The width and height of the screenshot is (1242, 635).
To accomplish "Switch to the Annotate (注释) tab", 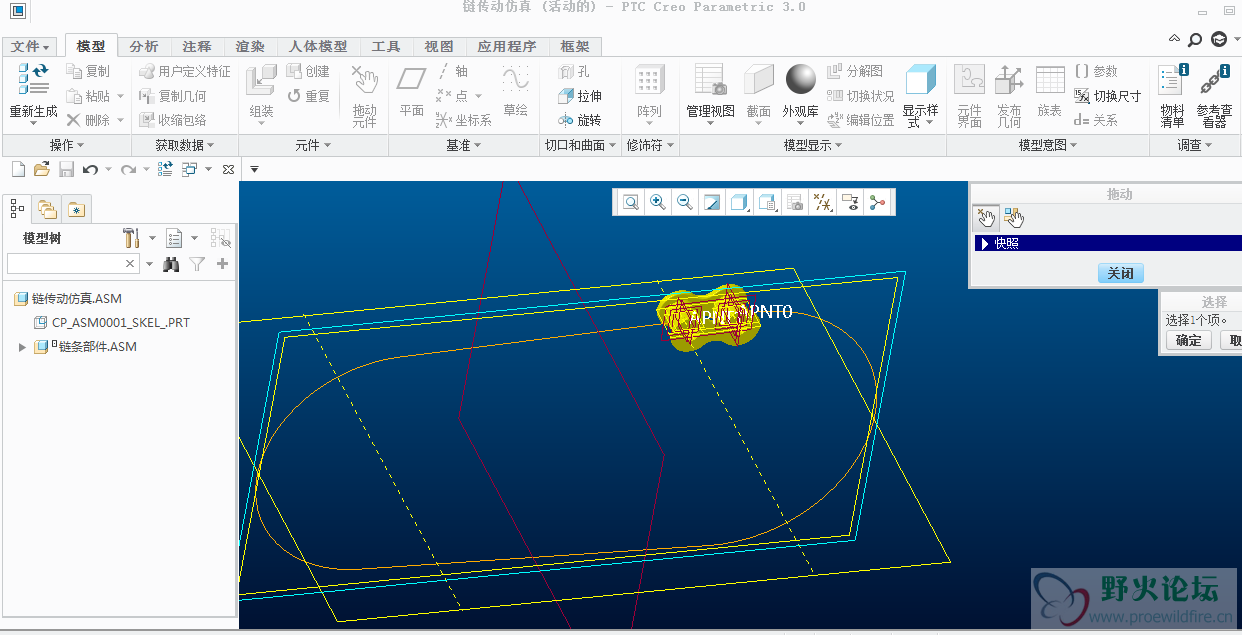I will click(x=197, y=47).
